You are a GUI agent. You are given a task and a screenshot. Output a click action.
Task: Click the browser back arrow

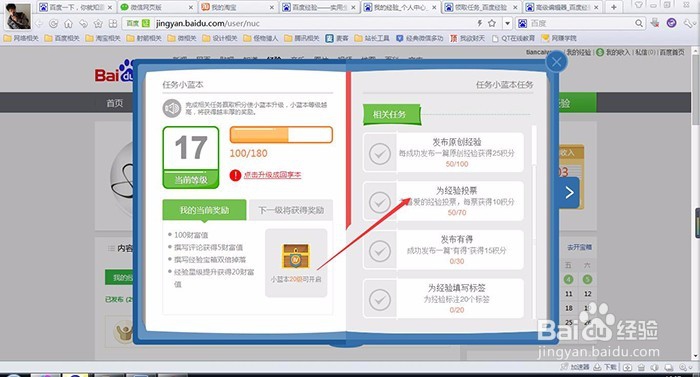tap(39, 23)
